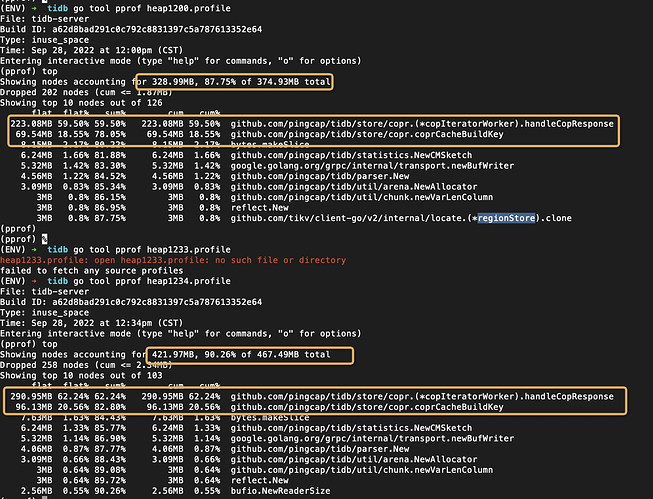This screenshot has width=653, height=499.
Task: Click the '467.49MB total' summary text
Action: [294, 354]
